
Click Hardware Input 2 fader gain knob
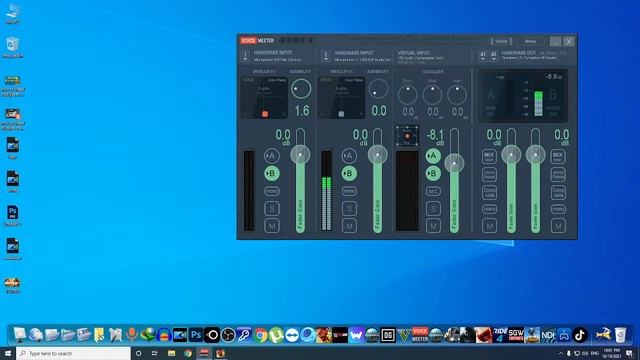coord(378,155)
